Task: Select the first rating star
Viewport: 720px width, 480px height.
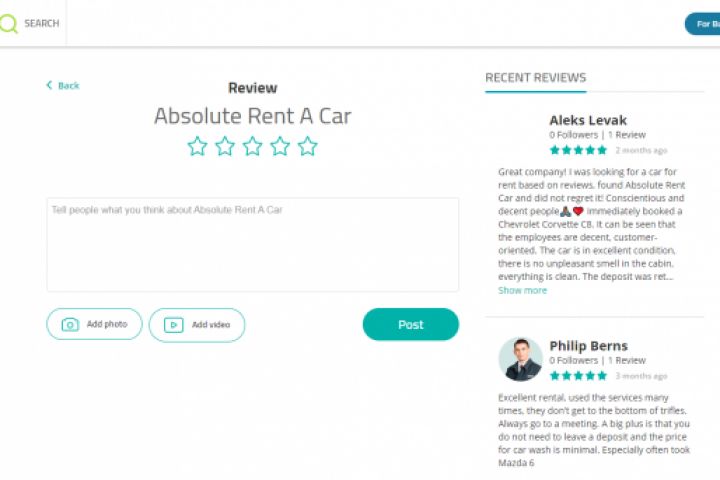Action: (197, 147)
